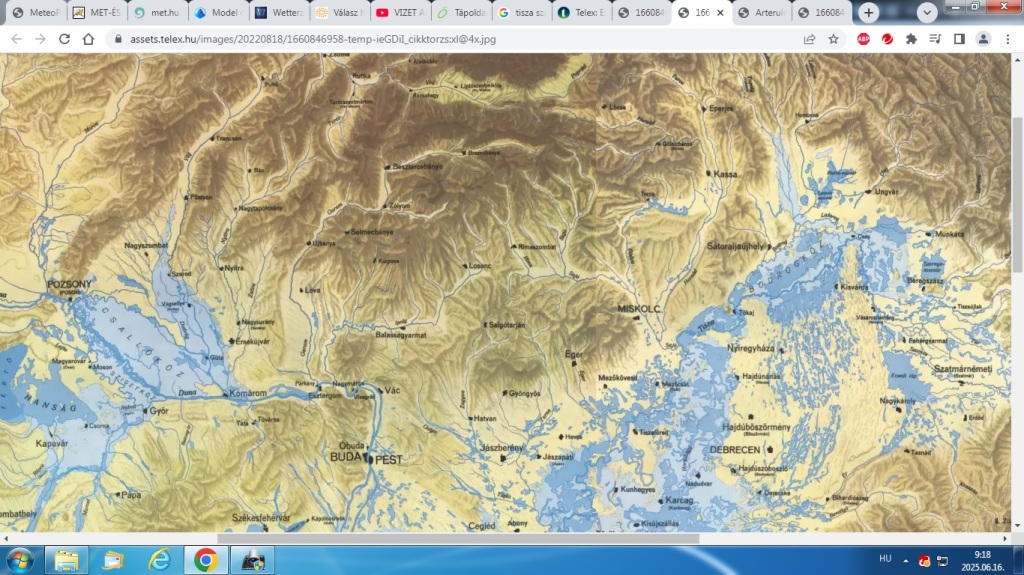Reload the page with the refresh icon
Image resolution: width=1024 pixels, height=575 pixels.
pos(64,39)
